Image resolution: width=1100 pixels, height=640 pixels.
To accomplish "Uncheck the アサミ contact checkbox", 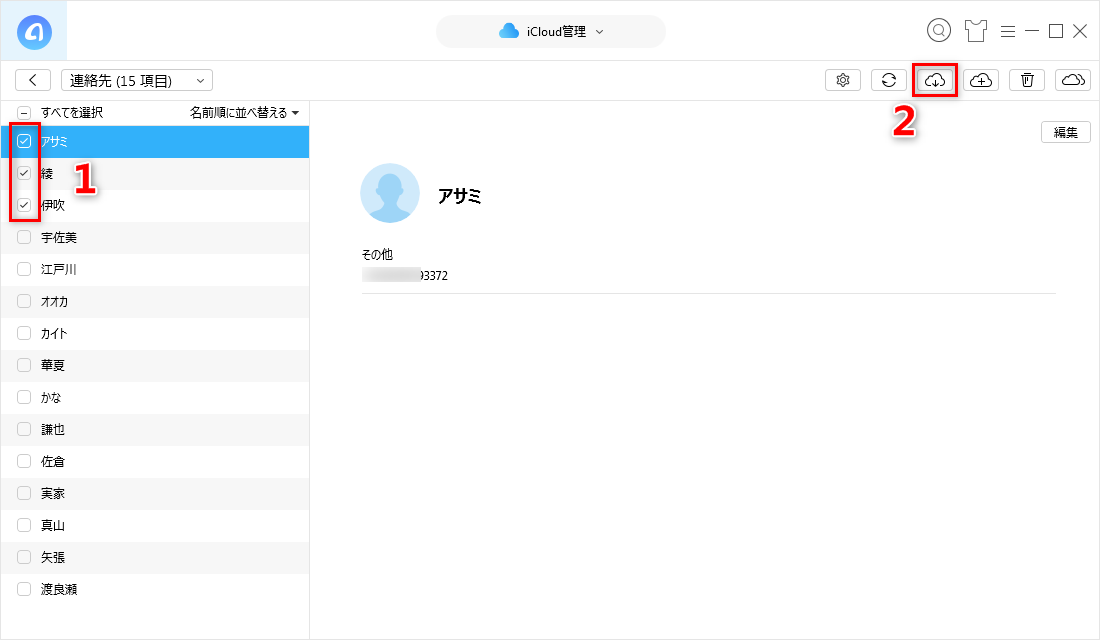I will 24,141.
